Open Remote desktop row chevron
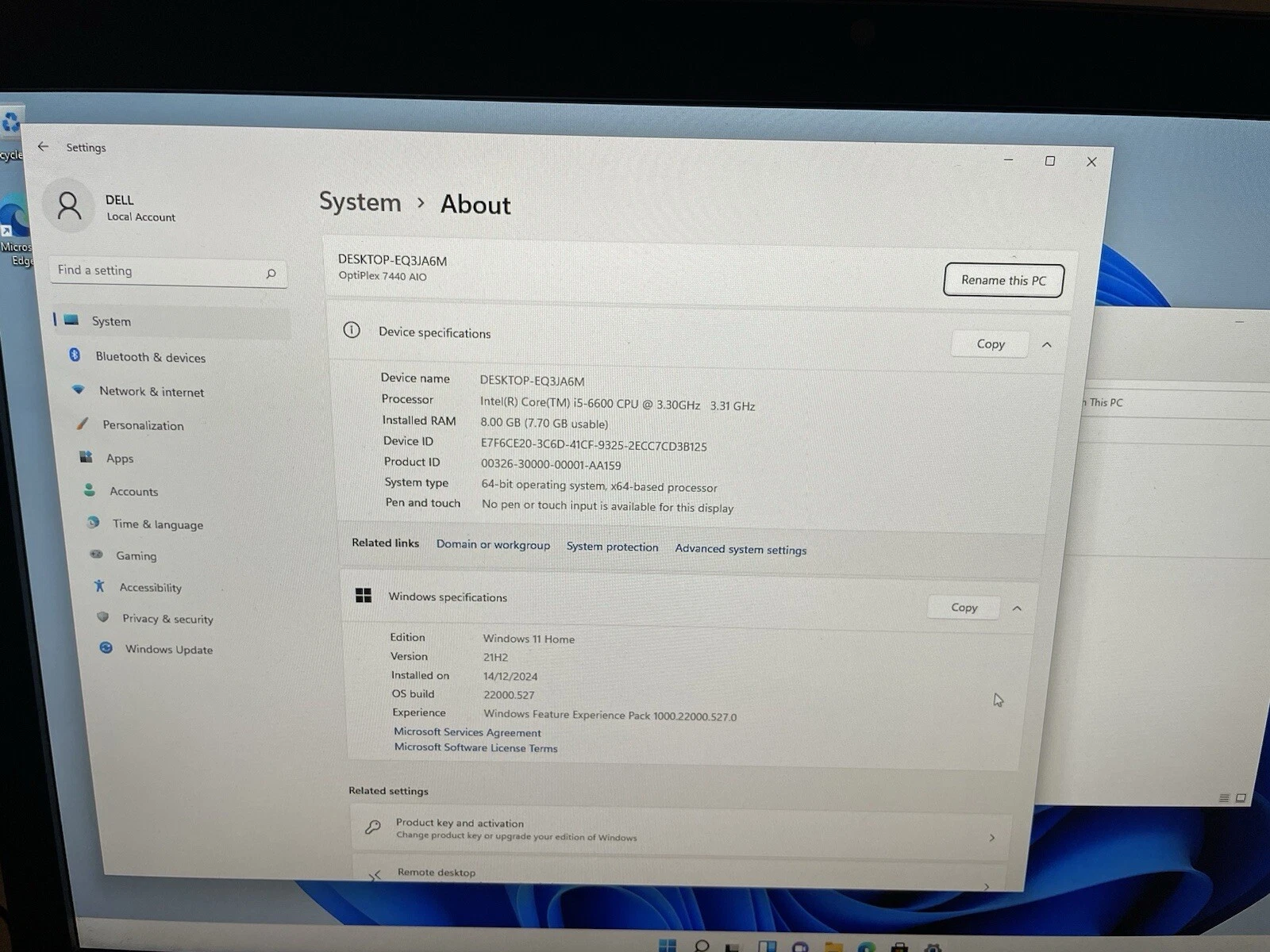The height and width of the screenshot is (952, 1270). (x=987, y=886)
